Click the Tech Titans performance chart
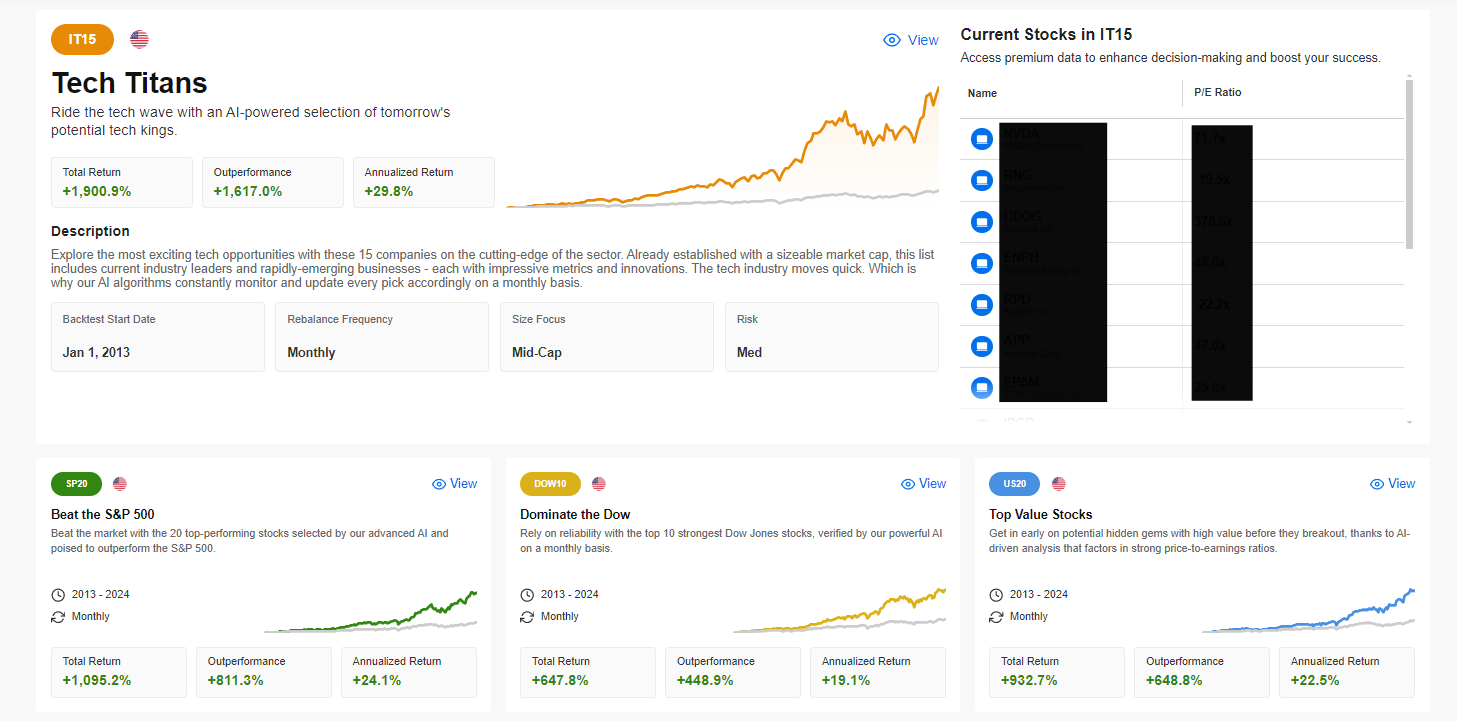The height and width of the screenshot is (721, 1457). pyautogui.click(x=722, y=146)
